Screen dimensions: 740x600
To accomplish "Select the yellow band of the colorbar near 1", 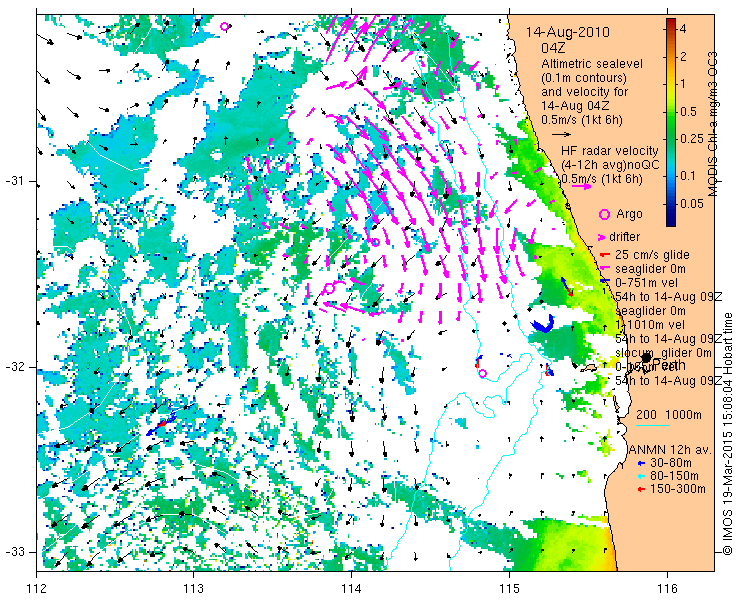I will [x=671, y=83].
